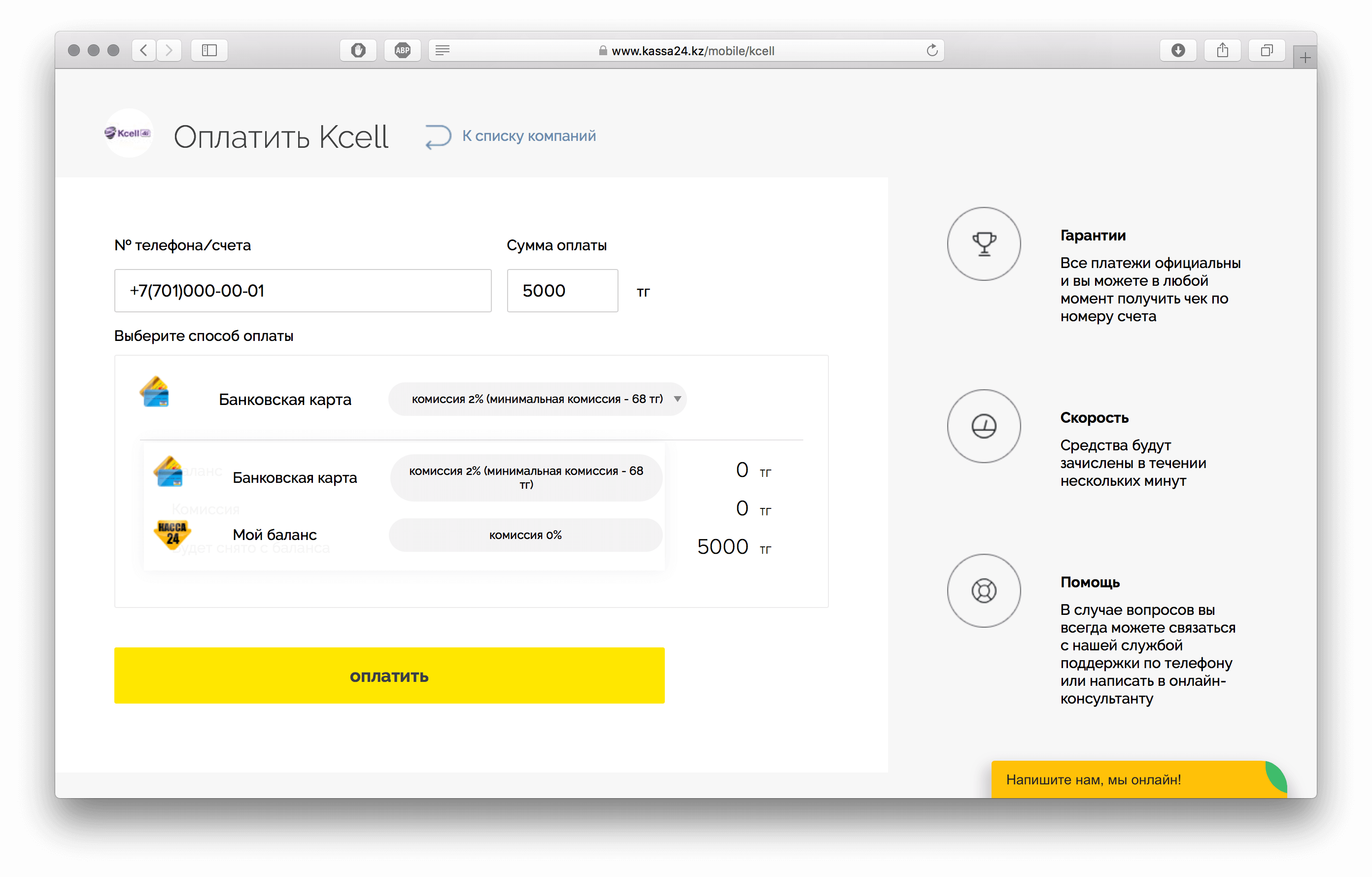This screenshot has width=1372, height=877.
Task: Select the комиссия 0% pill
Action: (x=525, y=535)
